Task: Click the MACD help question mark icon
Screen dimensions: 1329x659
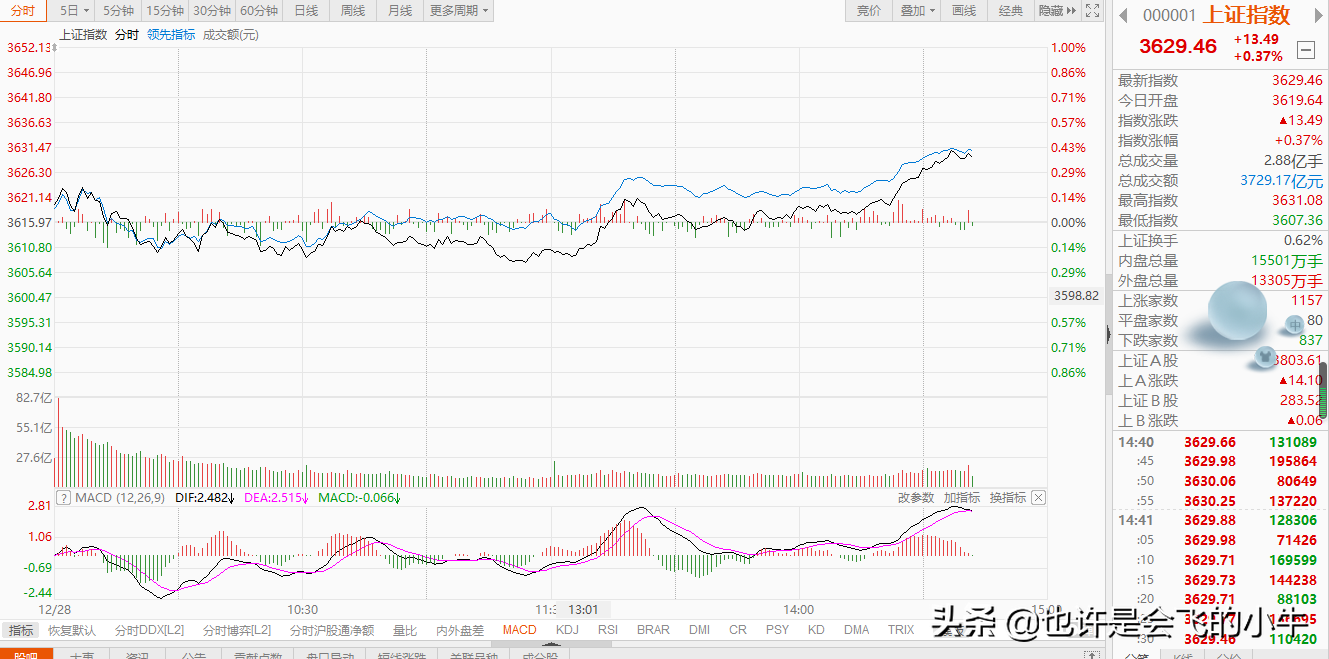Action: [x=65, y=497]
